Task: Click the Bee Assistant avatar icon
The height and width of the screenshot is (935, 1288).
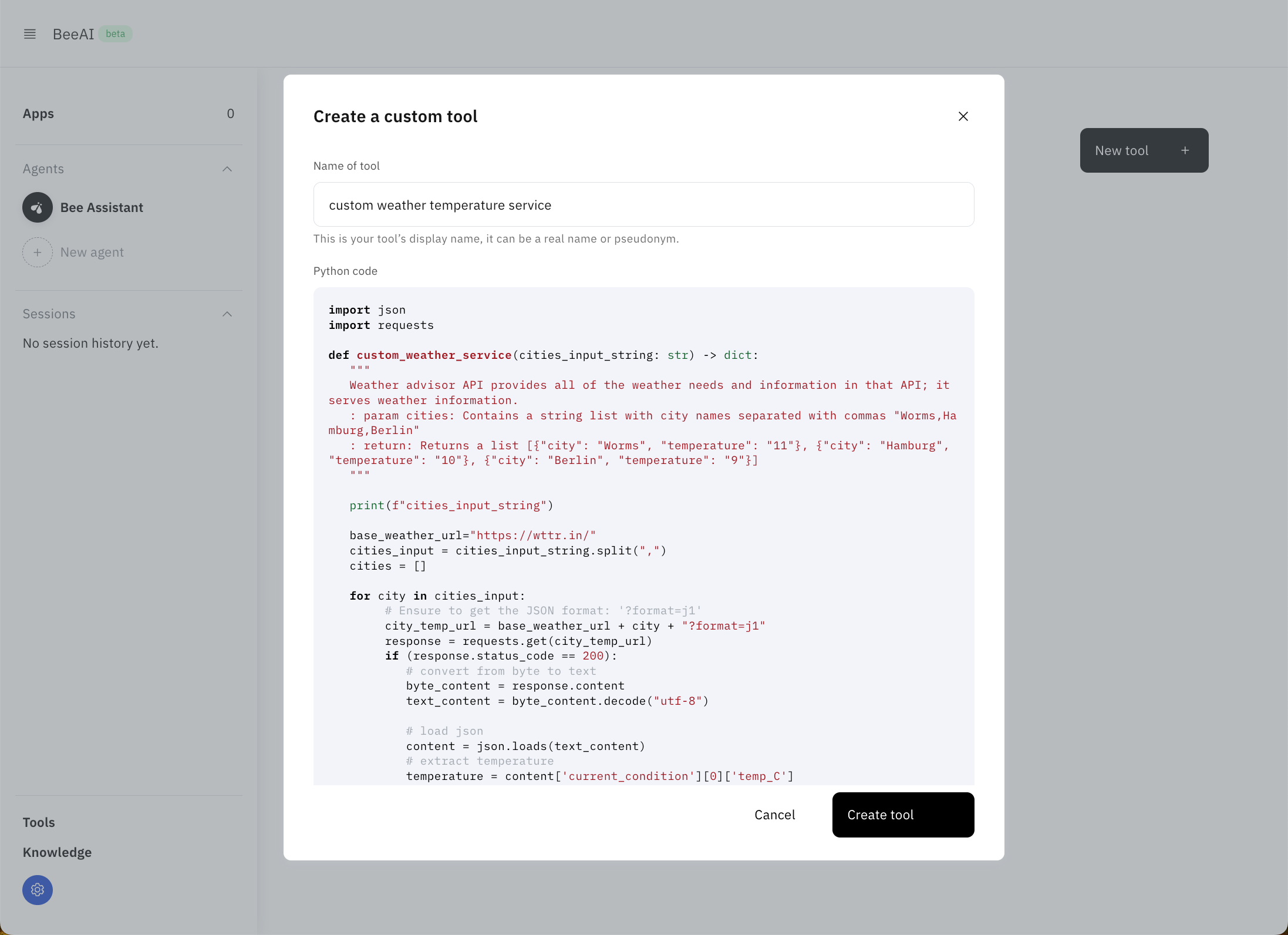Action: [x=38, y=207]
